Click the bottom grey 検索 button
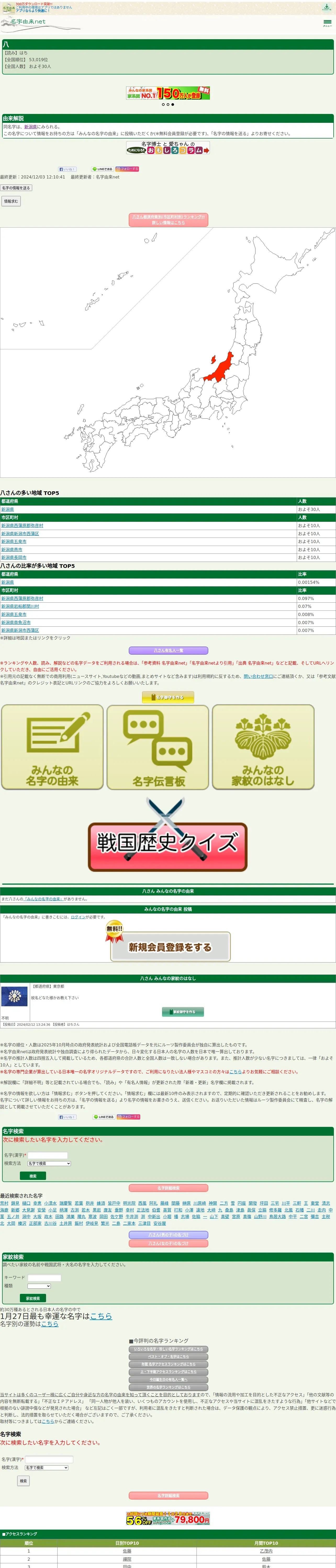This screenshot has width=336, height=1568. [x=23, y=1481]
